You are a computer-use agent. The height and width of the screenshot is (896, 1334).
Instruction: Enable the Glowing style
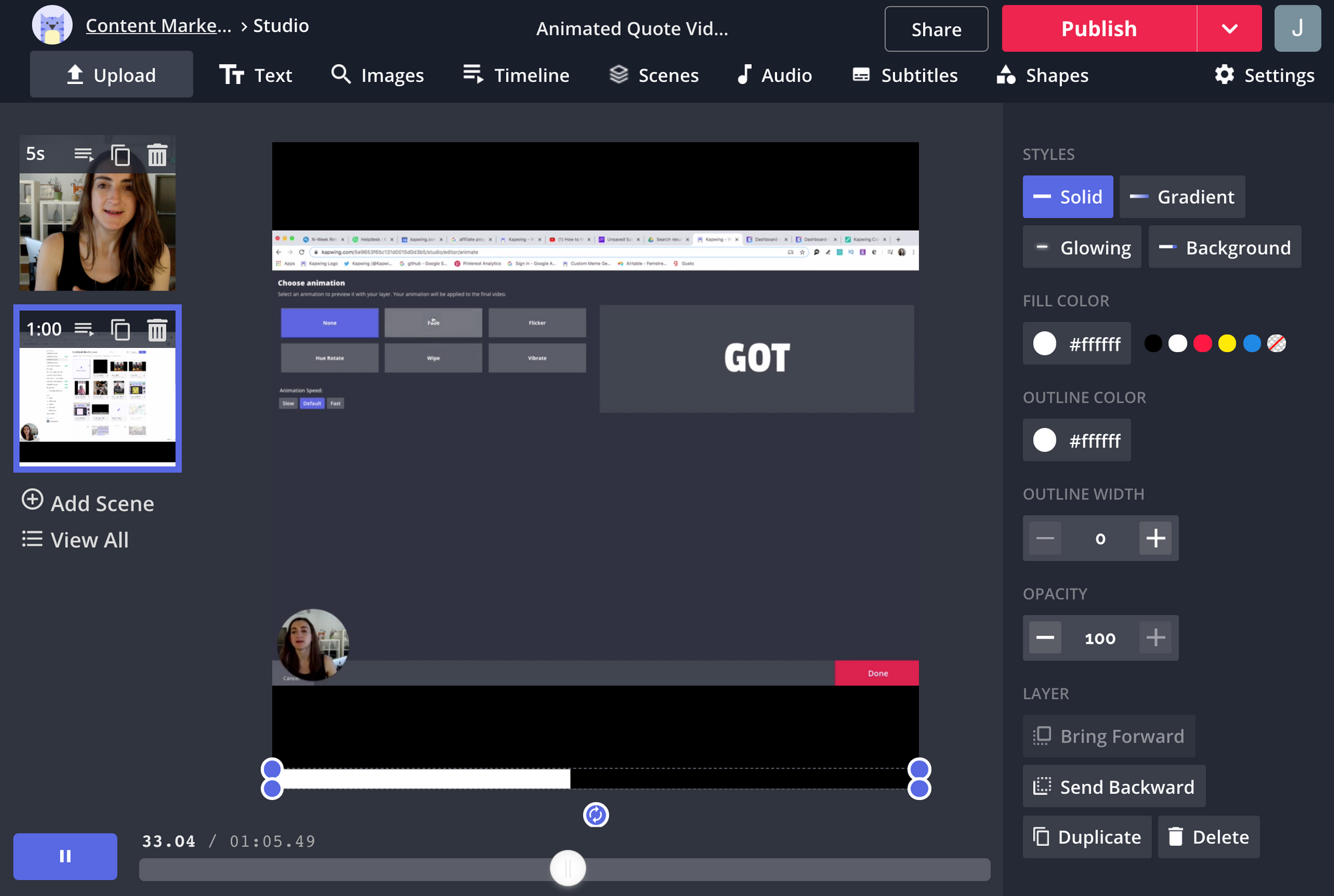(x=1082, y=247)
